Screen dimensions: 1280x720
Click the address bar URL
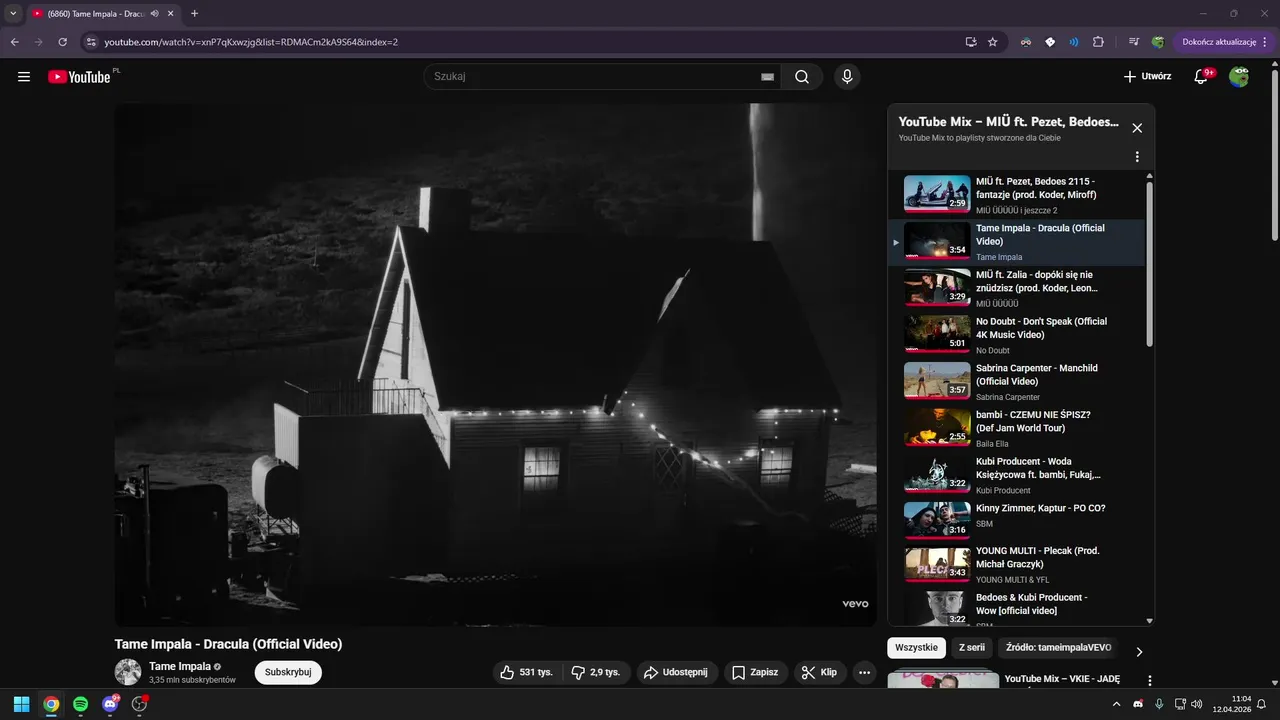pos(251,42)
